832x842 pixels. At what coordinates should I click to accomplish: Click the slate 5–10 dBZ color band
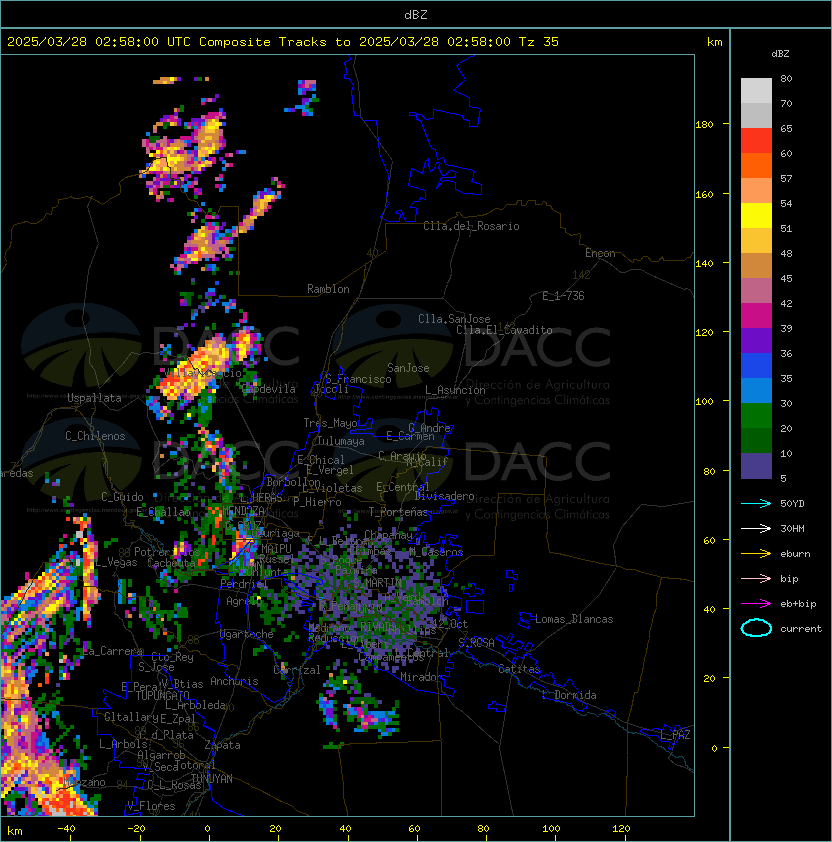click(x=756, y=466)
